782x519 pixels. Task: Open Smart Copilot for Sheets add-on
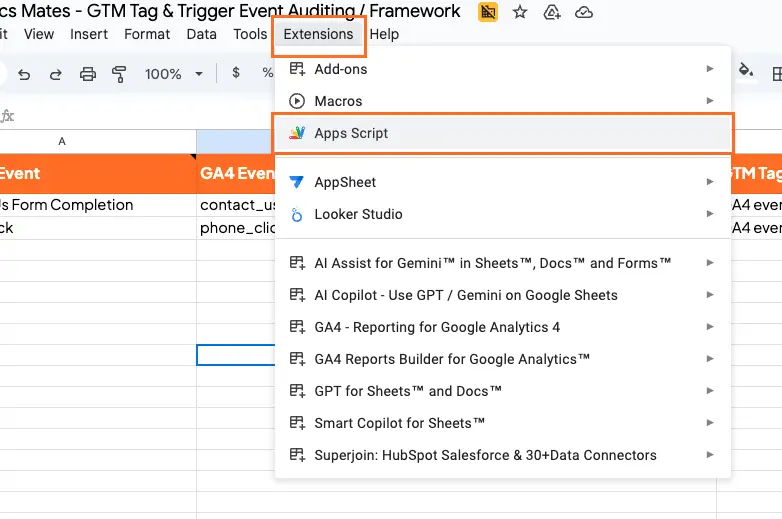pos(503,423)
